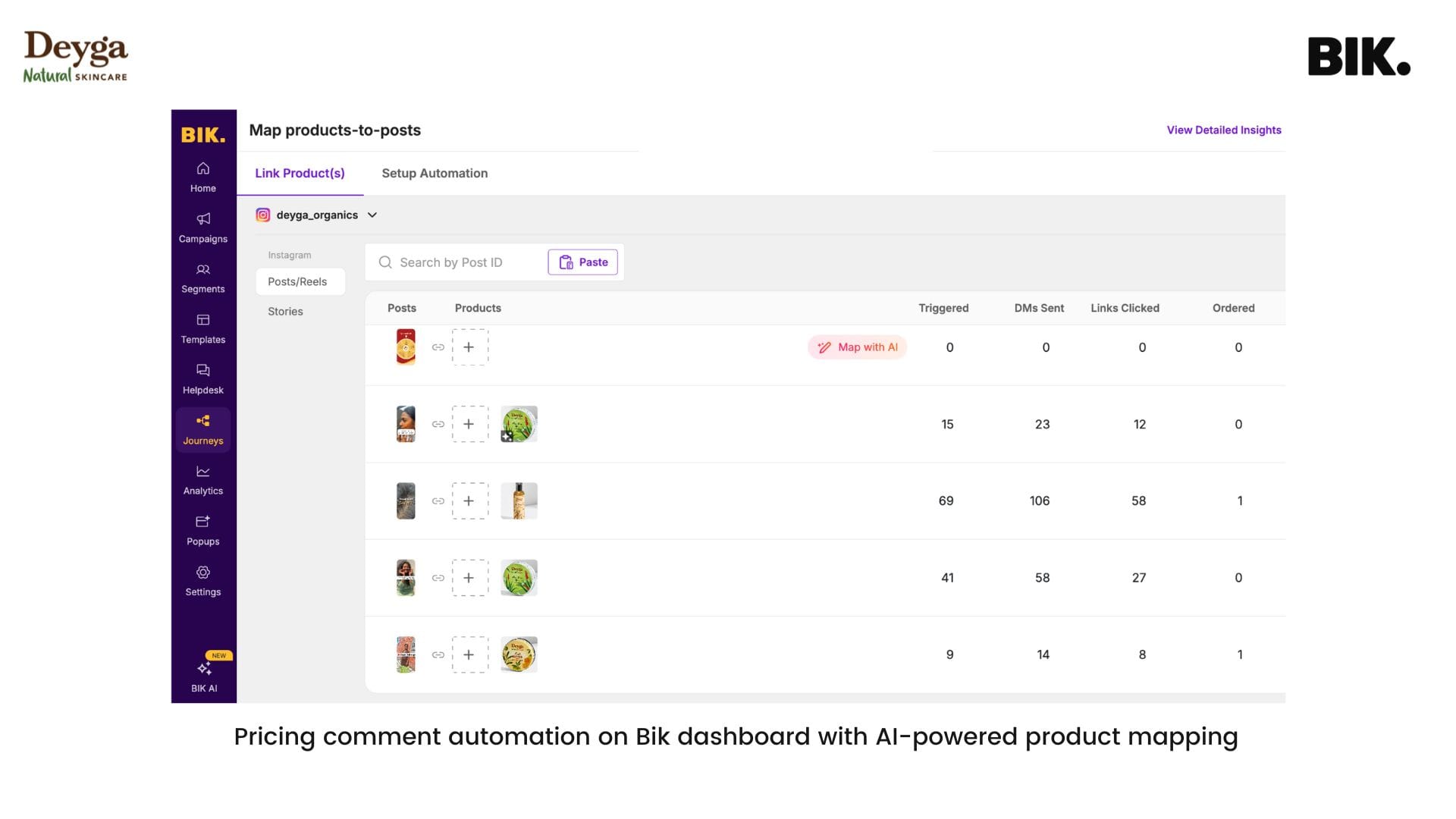Click product thumbnail in row with 9 triggered
Image resolution: width=1456 pixels, height=819 pixels.
coord(519,655)
